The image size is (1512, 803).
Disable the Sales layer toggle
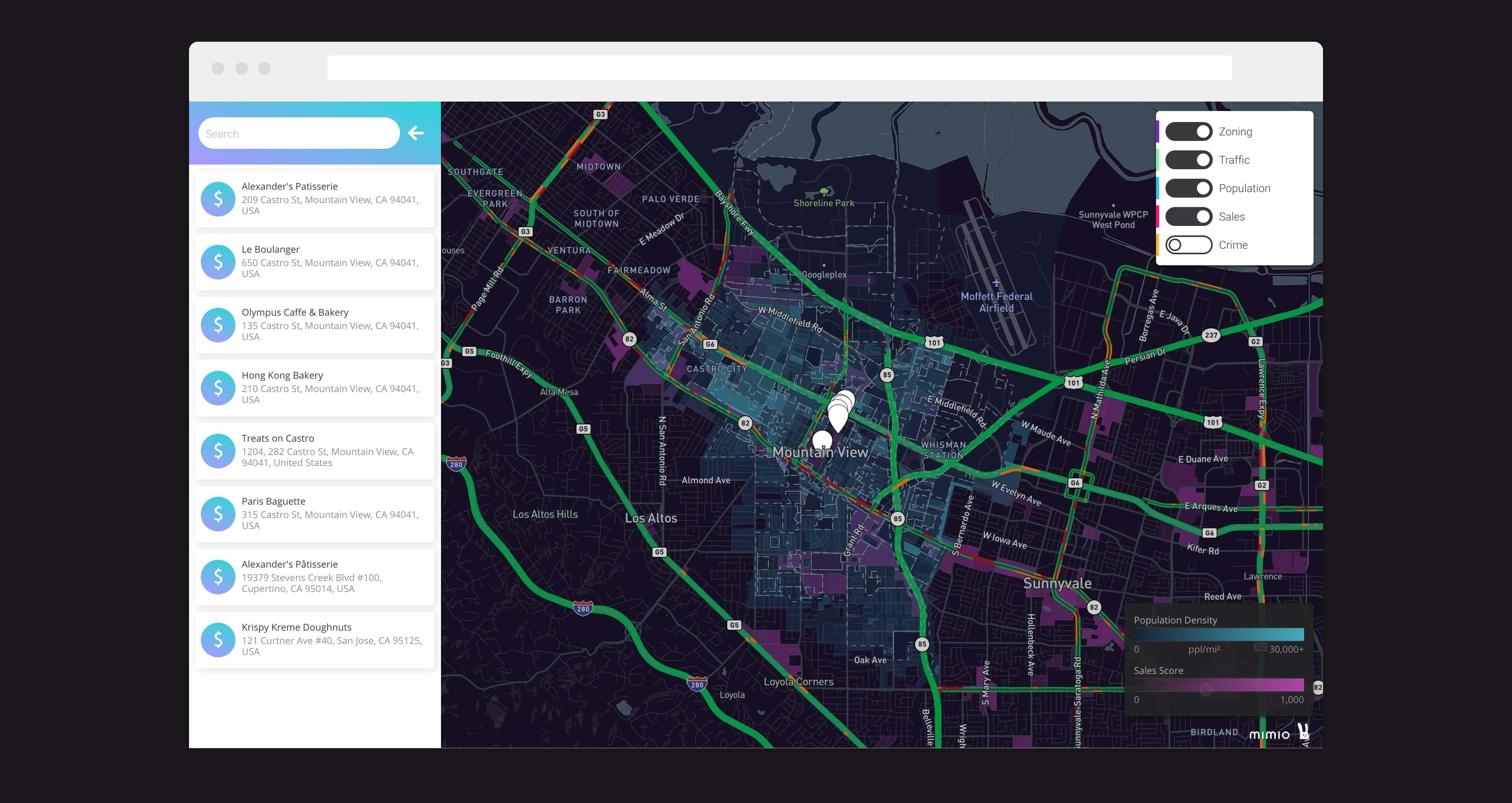point(1189,216)
